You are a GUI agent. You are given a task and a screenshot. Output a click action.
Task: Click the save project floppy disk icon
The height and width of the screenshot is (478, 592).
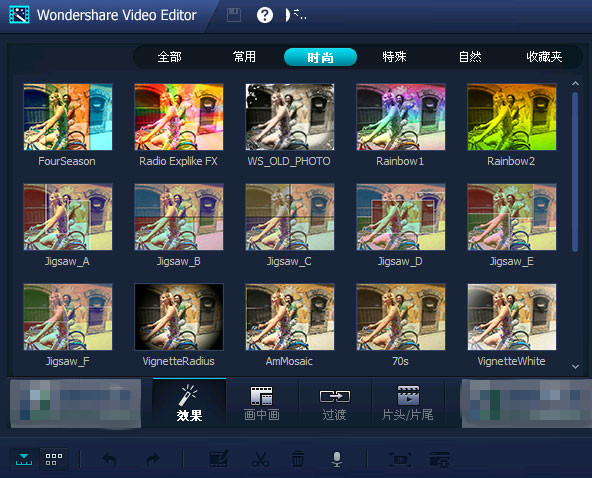(x=234, y=15)
